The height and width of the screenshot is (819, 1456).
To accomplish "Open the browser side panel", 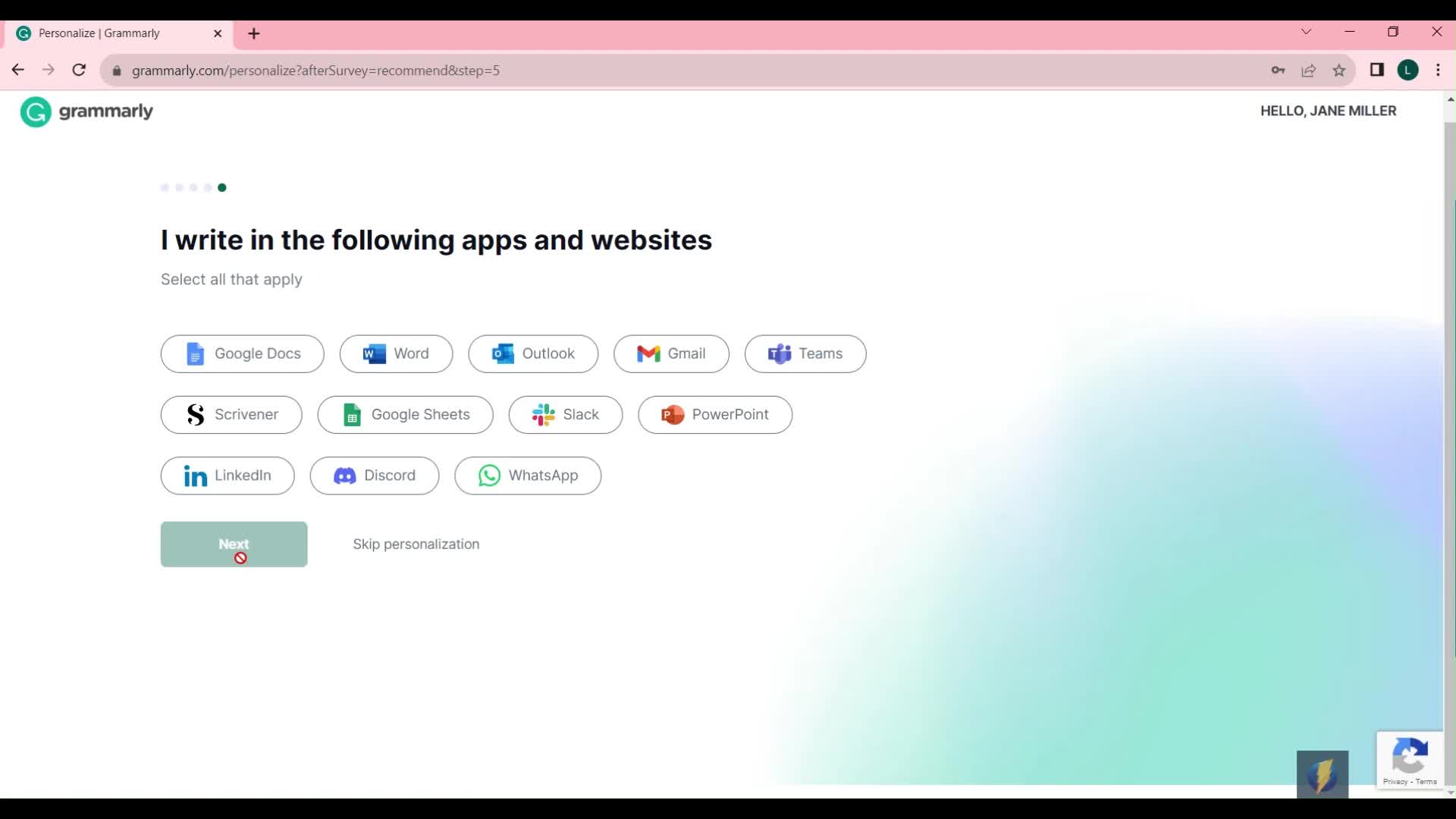I will (x=1377, y=70).
